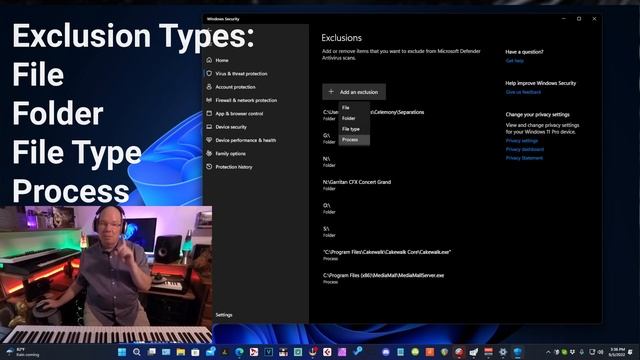Screen dimensions: 640x360
Task: Open Firewall & network protection icon
Action: (209, 100)
